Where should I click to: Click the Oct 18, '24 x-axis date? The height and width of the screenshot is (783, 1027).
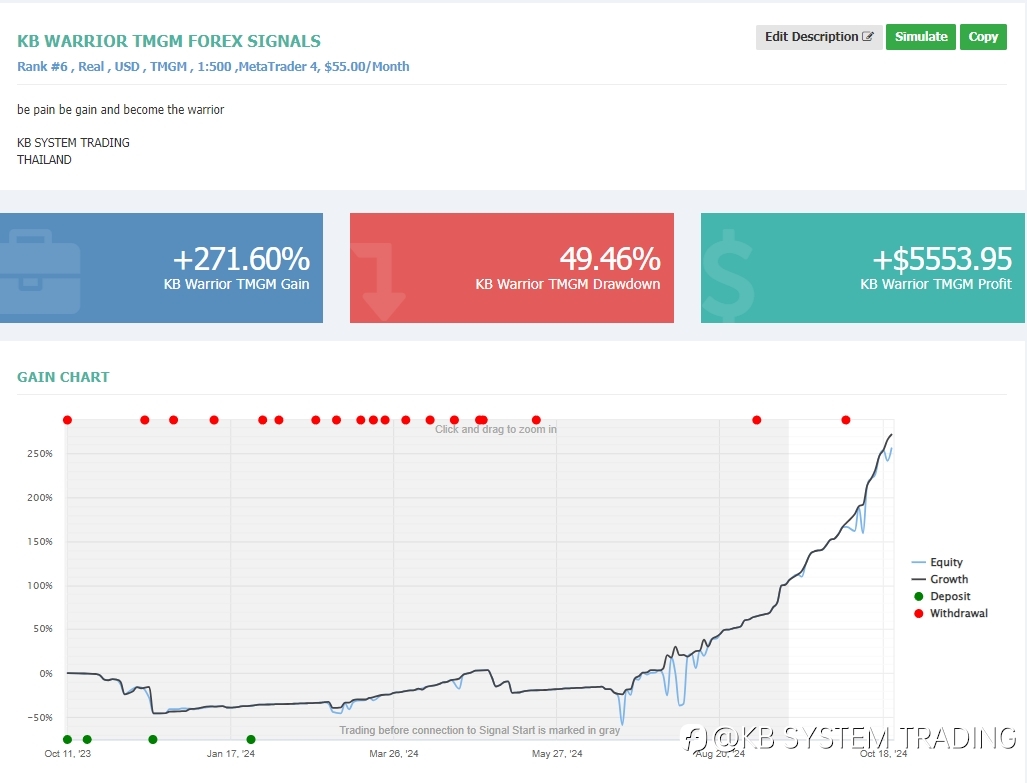click(884, 754)
